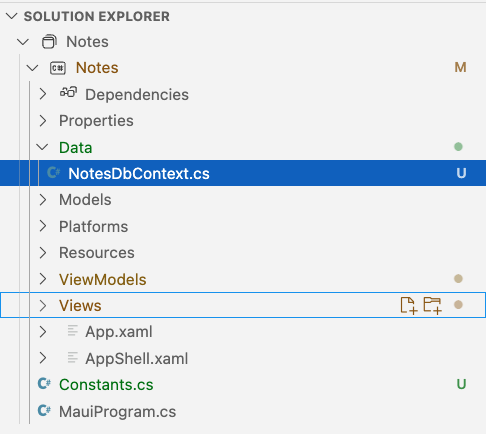This screenshot has width=486, height=434.
Task: Click the new folder icon on Views row
Action: click(x=433, y=305)
